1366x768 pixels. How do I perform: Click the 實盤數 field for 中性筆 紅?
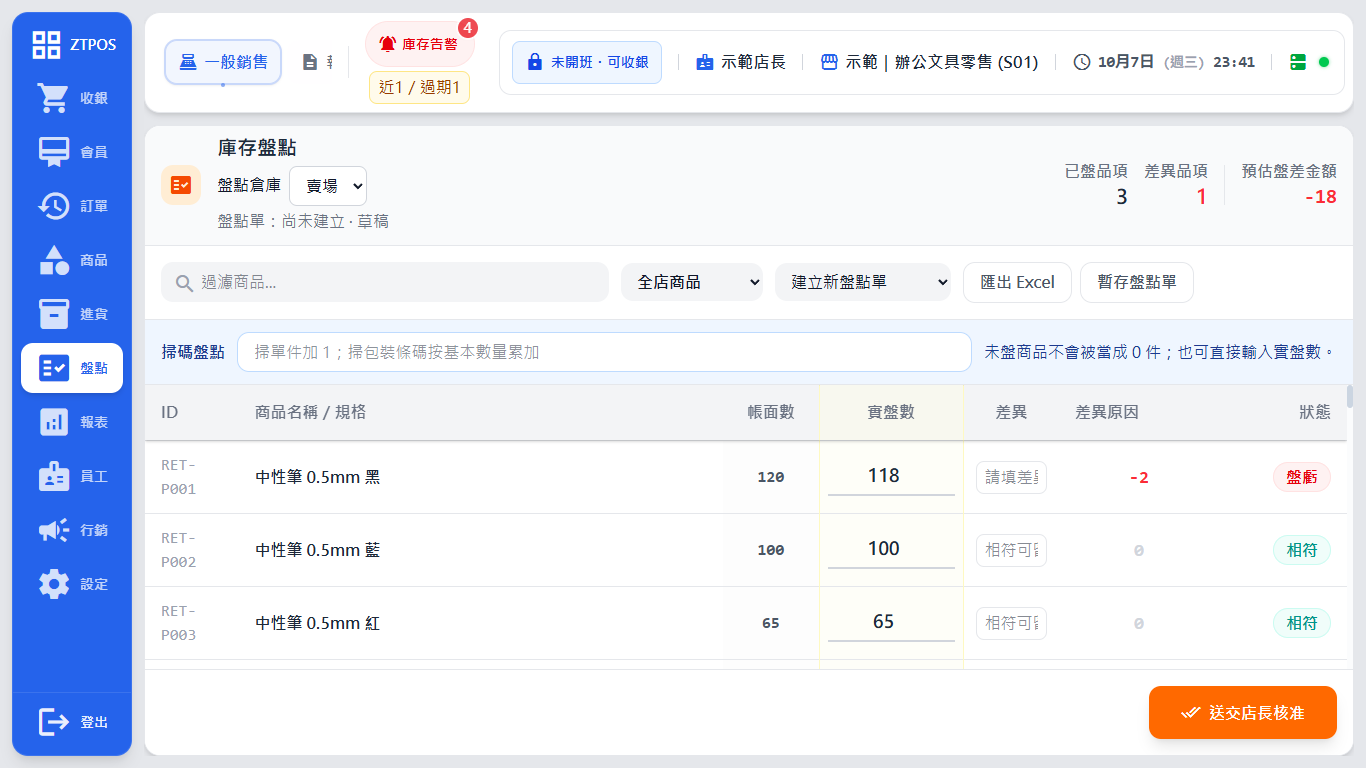click(891, 622)
